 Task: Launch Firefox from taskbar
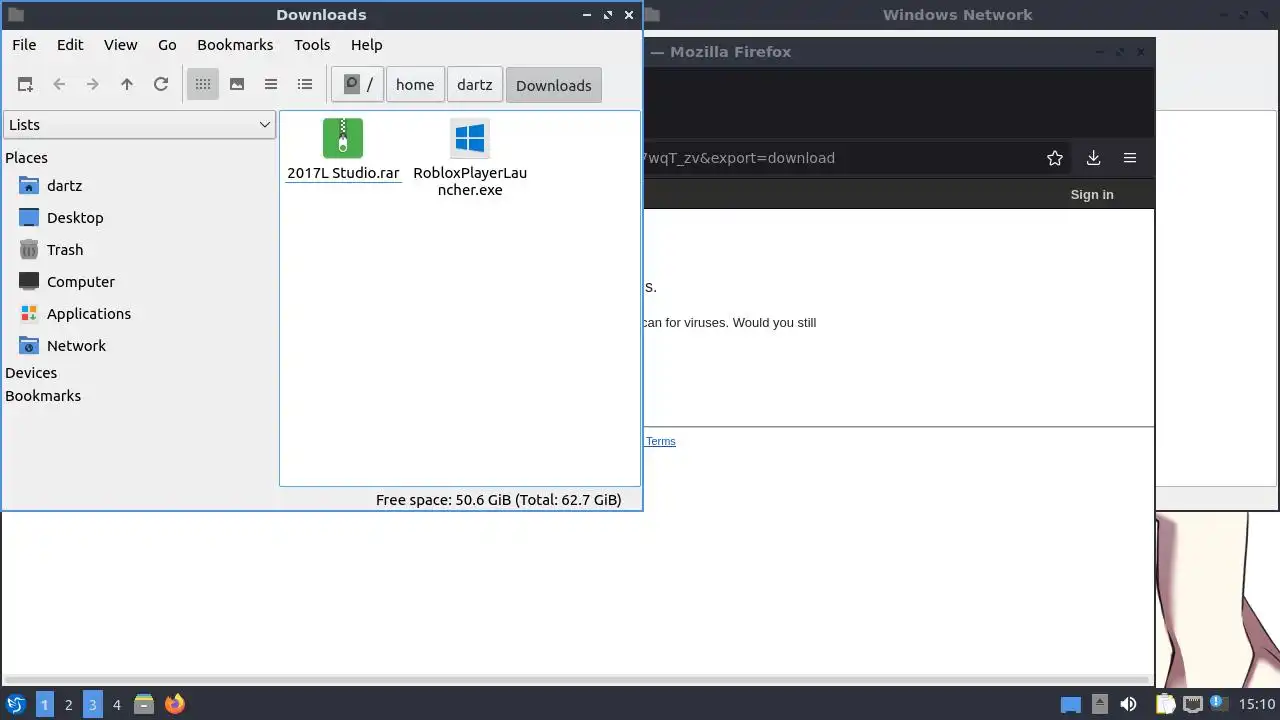tap(175, 705)
